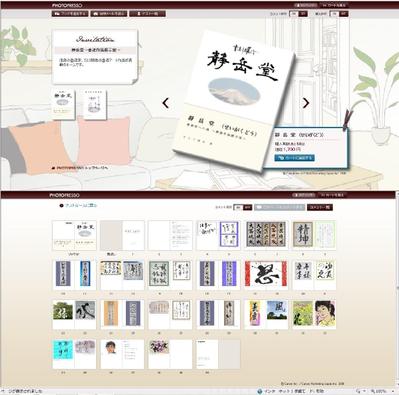Open the spread with the woman's portrait
Viewport: 399px width, 395px height.
click(x=314, y=315)
